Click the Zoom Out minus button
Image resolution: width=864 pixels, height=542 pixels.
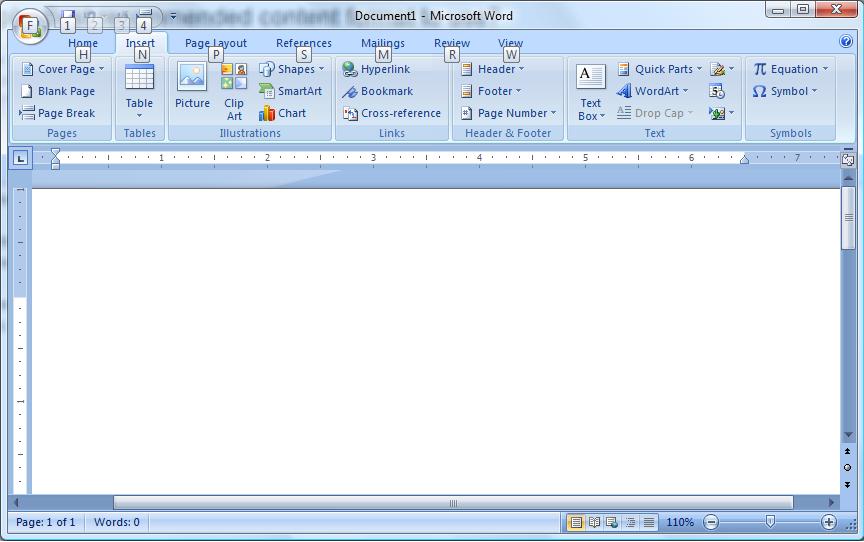coord(711,522)
